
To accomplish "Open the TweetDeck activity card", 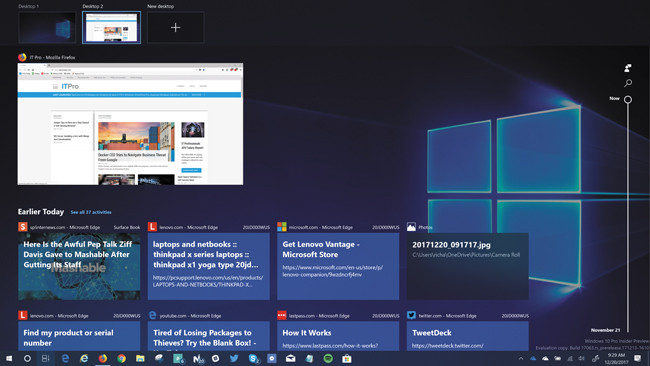I will click(468, 336).
